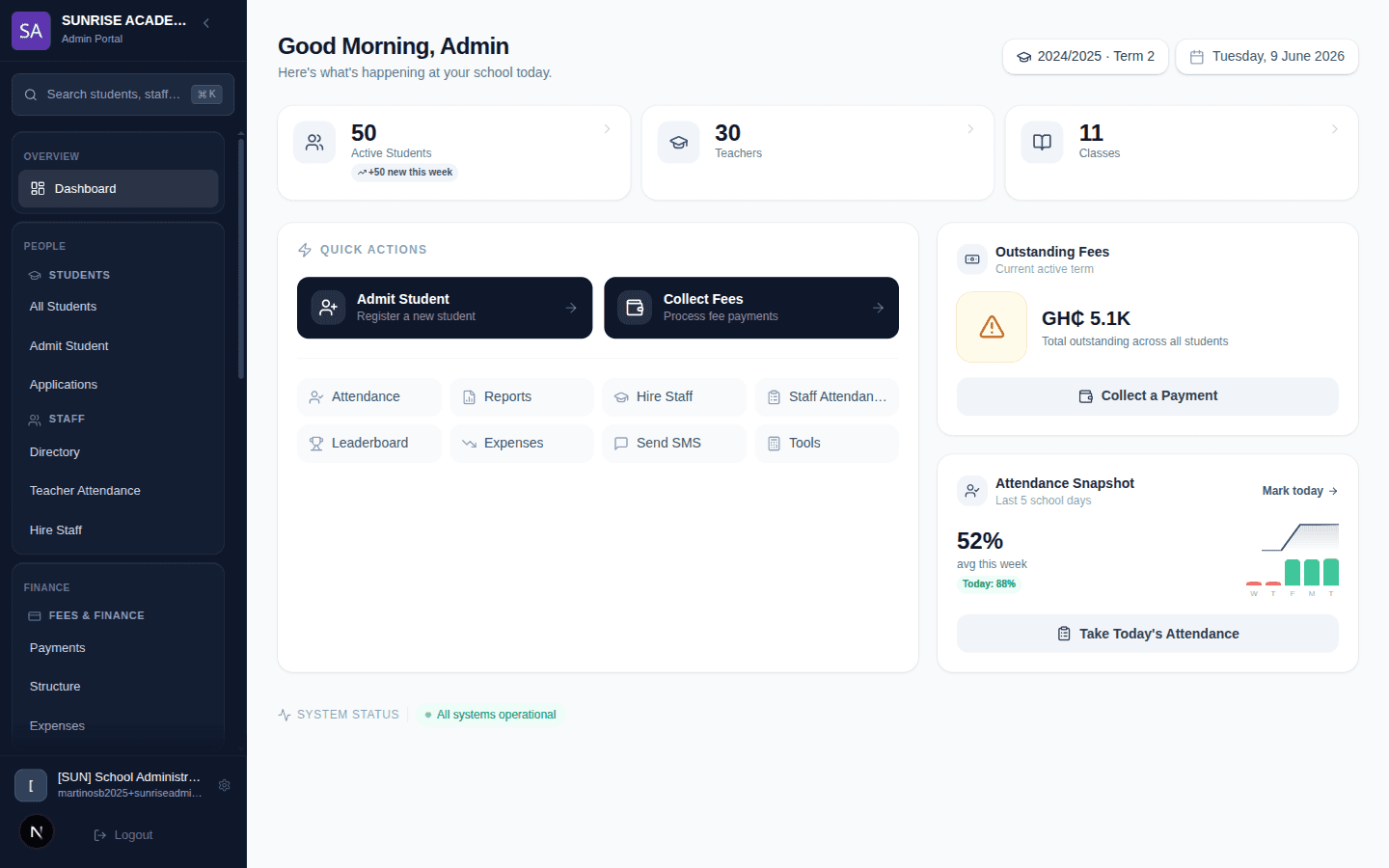The width and height of the screenshot is (1389, 868).
Task: Click the Fees & Finance card icon
Action: pos(35,615)
